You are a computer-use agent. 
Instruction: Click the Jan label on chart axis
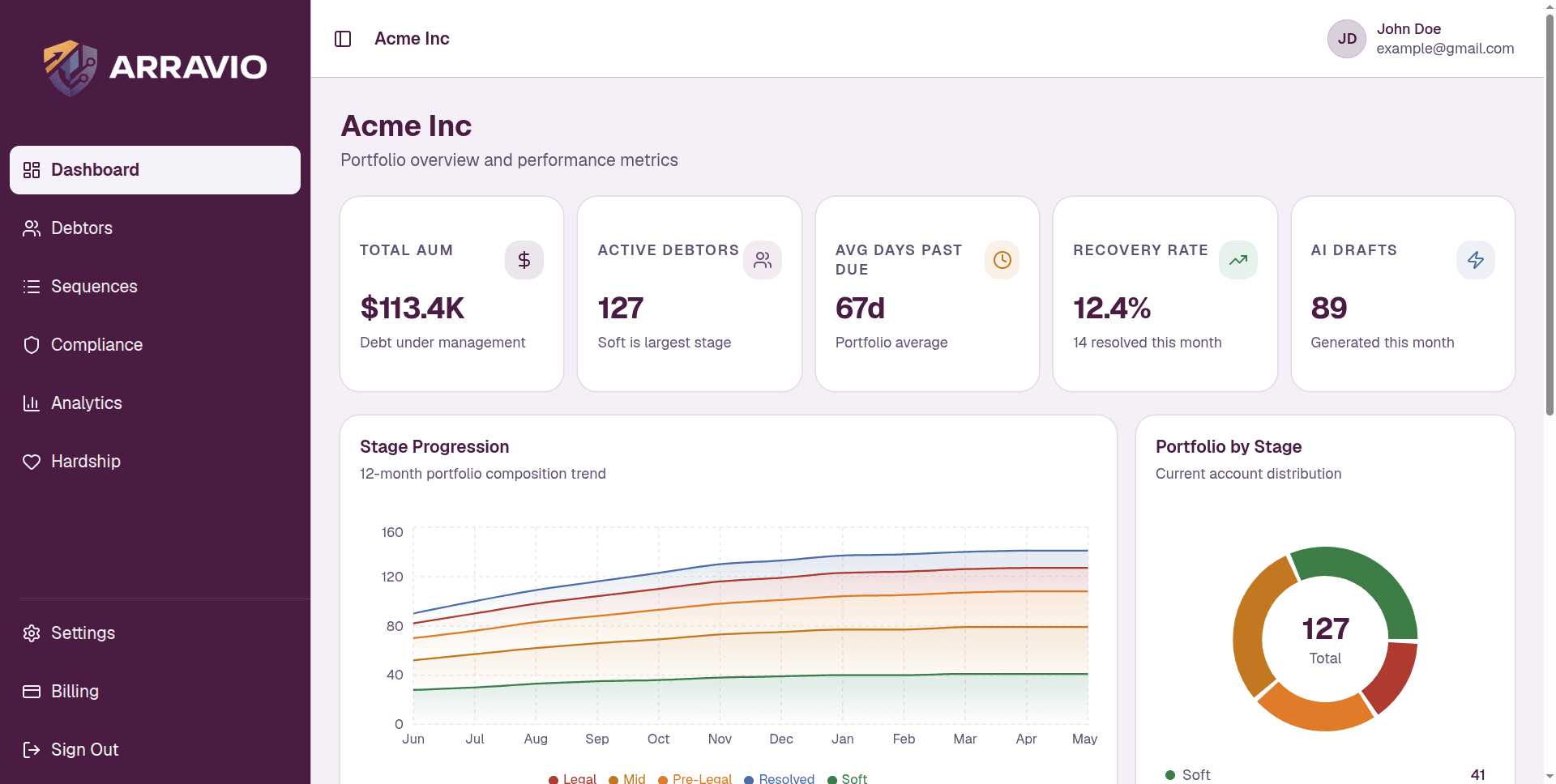843,739
